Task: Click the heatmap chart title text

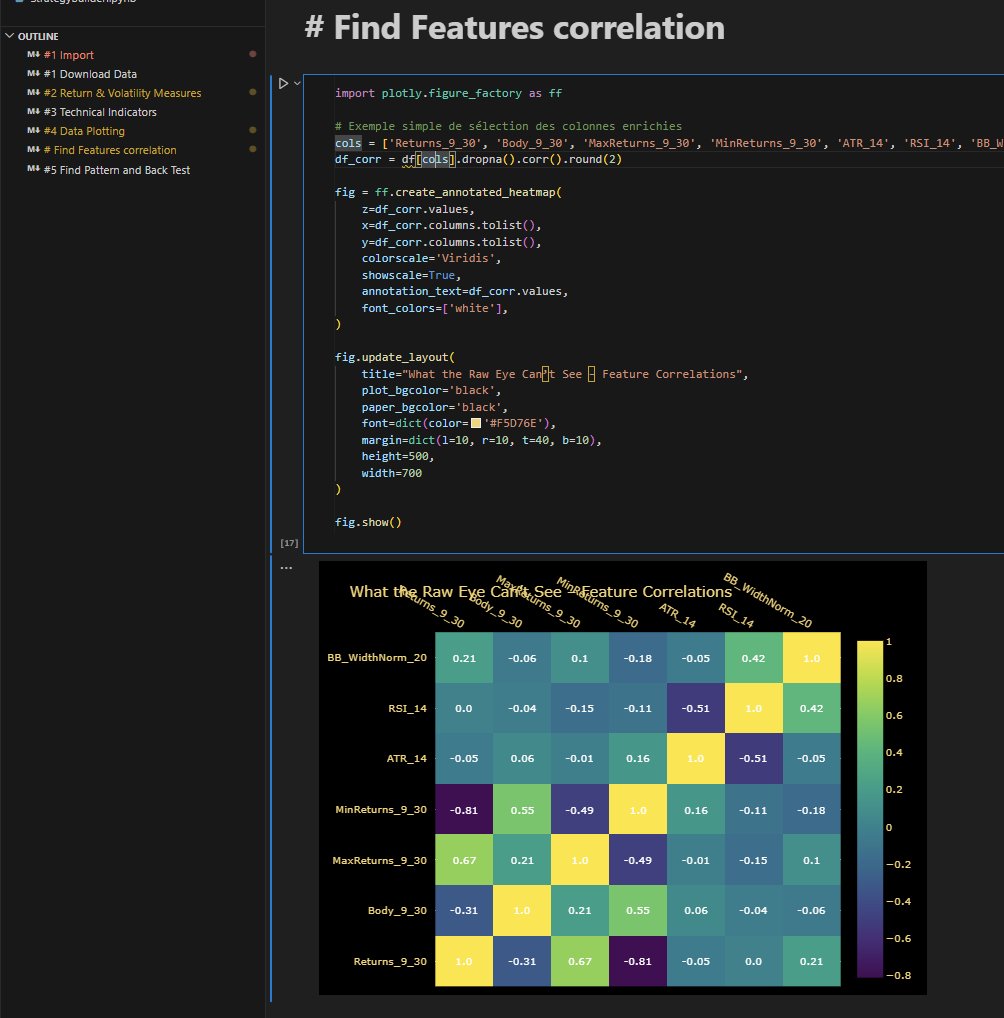Action: (x=540, y=591)
